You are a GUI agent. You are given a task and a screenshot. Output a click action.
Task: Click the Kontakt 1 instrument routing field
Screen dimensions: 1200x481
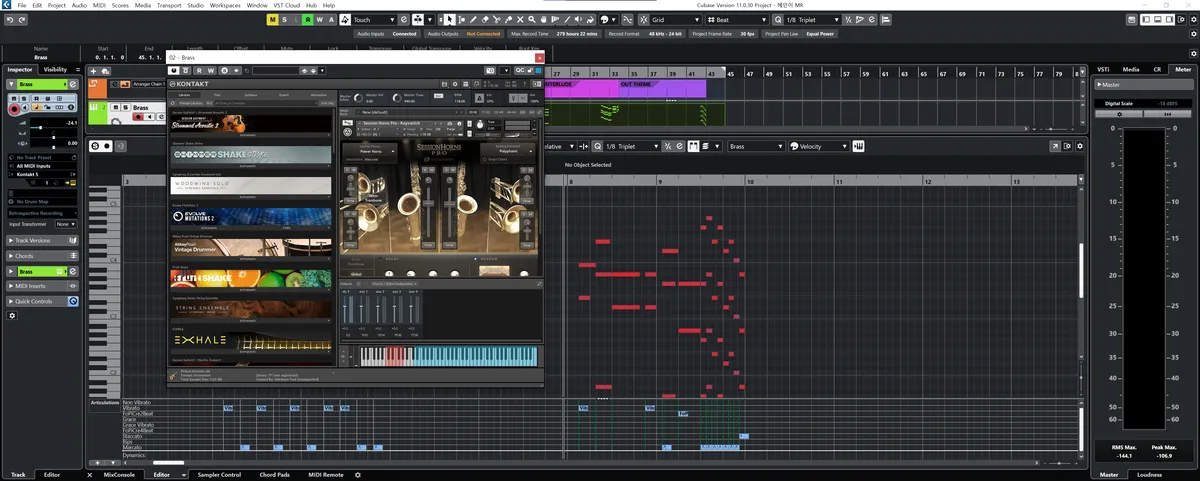coord(43,174)
